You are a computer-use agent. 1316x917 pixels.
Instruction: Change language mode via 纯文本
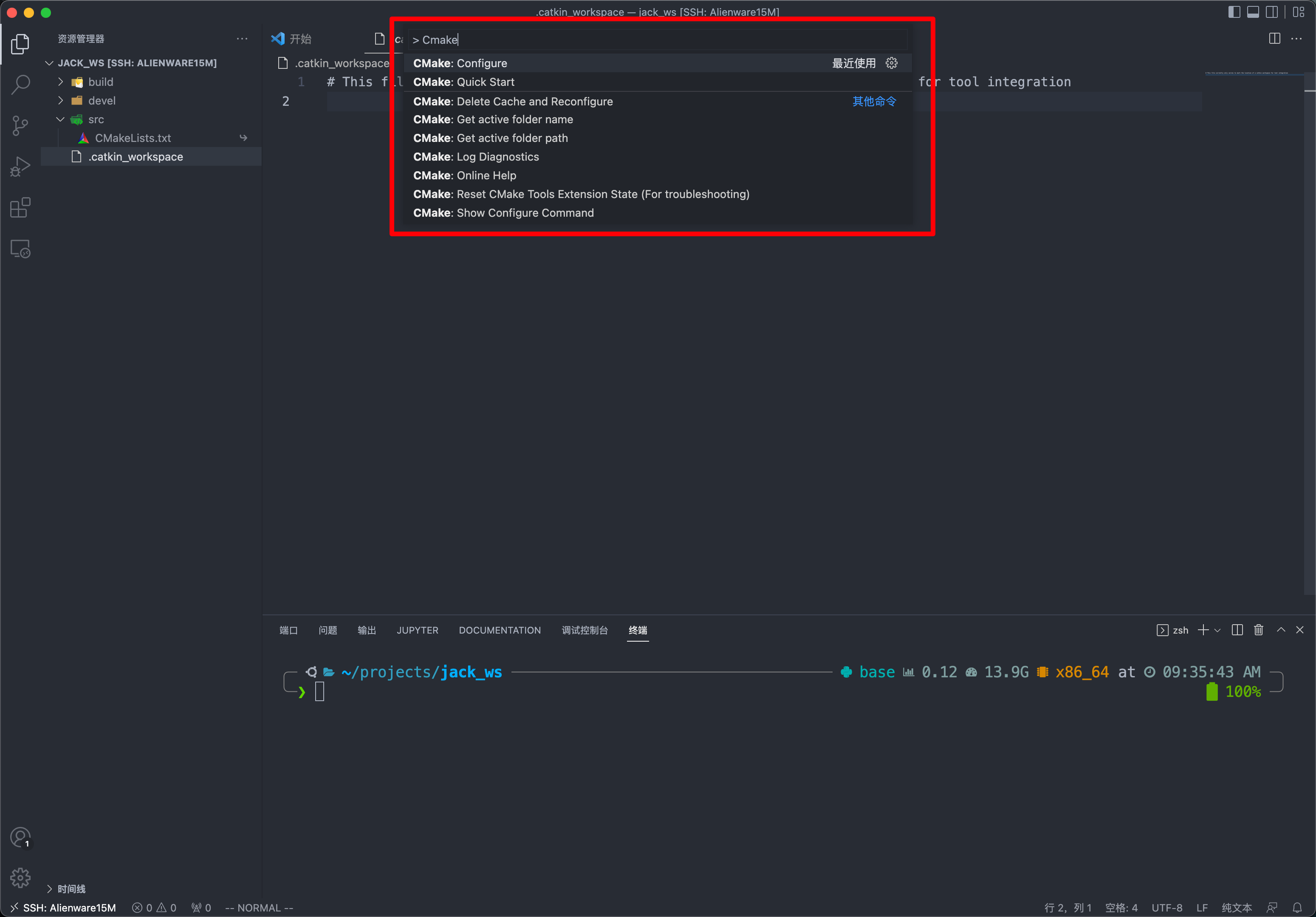point(1236,908)
